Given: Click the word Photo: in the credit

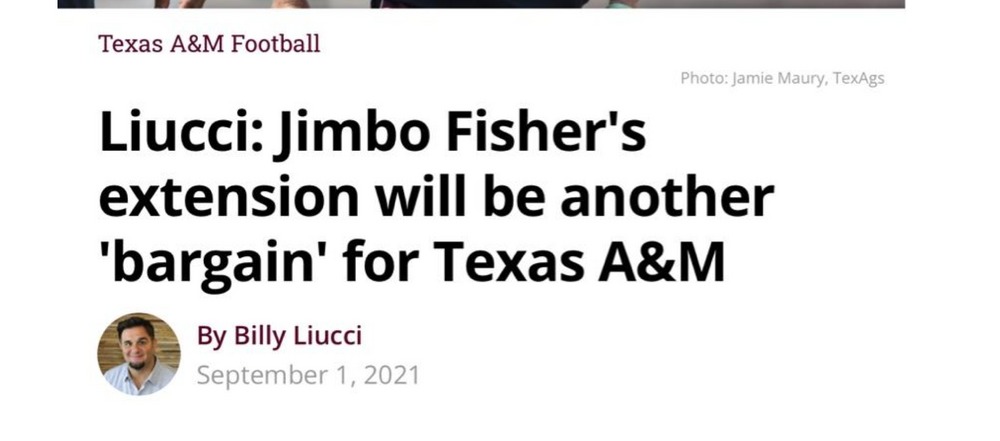Looking at the screenshot, I should [x=703, y=78].
